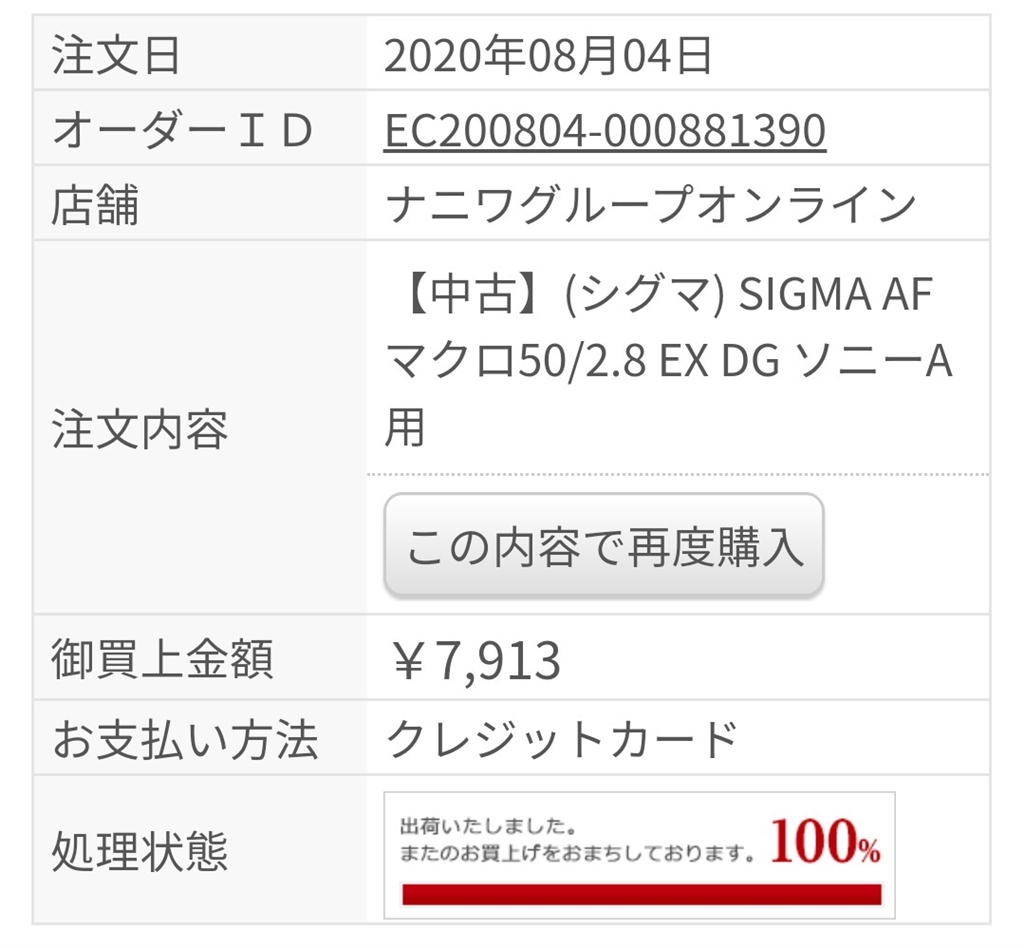Click the 注文内容 row label

139,428
